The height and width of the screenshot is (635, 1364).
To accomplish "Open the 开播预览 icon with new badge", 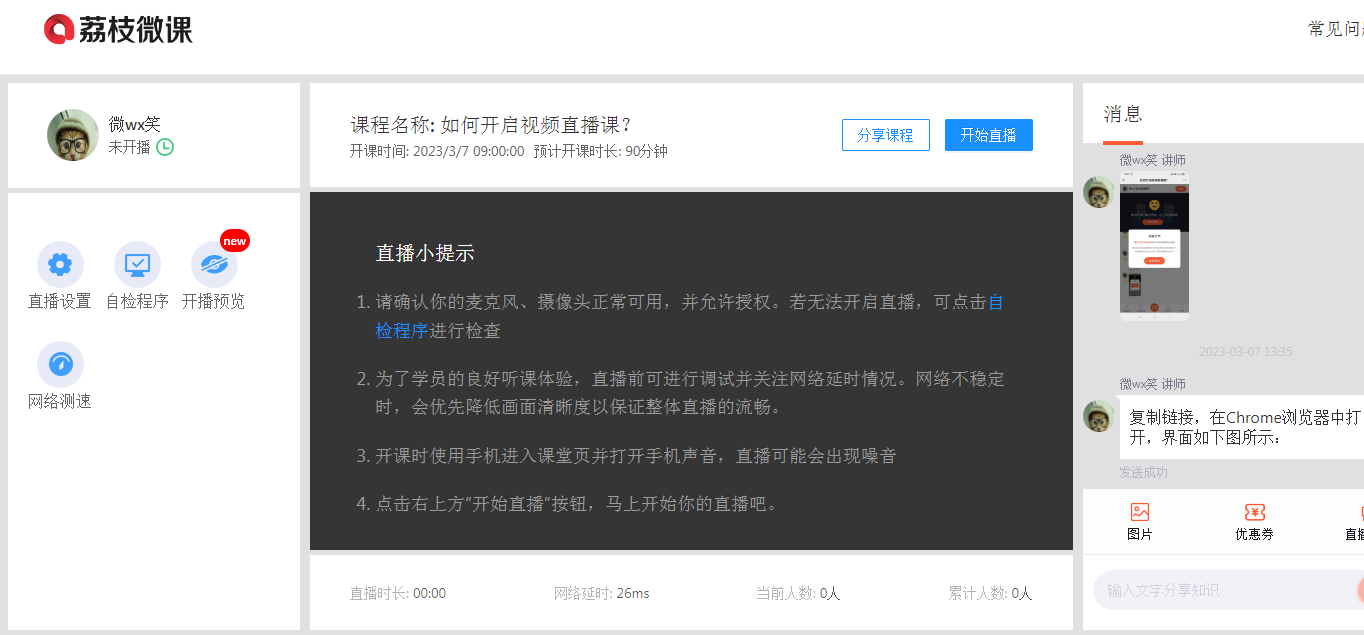I will [213, 265].
